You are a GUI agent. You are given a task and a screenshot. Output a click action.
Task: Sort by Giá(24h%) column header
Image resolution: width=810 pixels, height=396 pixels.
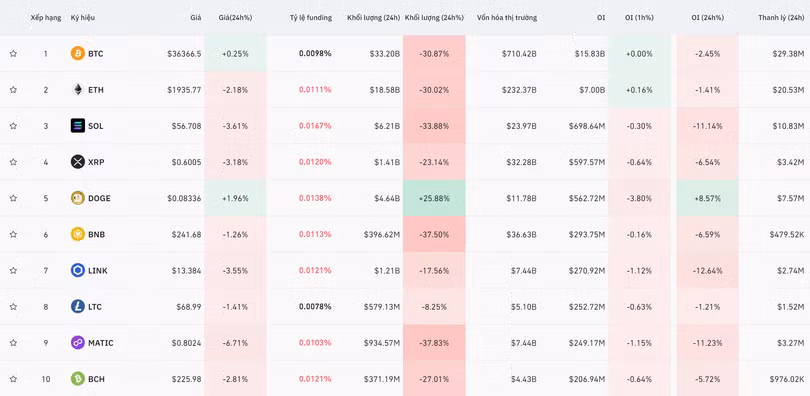[x=235, y=18]
